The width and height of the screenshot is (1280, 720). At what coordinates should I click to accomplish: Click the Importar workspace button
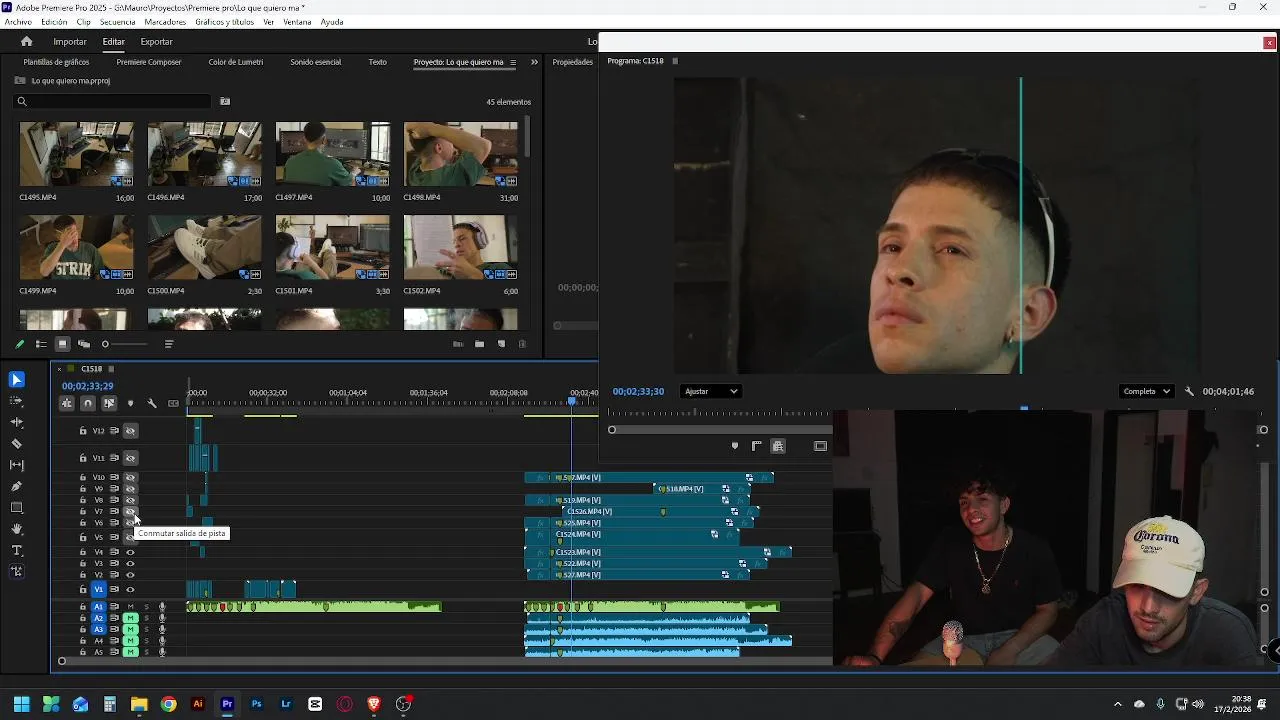click(70, 42)
